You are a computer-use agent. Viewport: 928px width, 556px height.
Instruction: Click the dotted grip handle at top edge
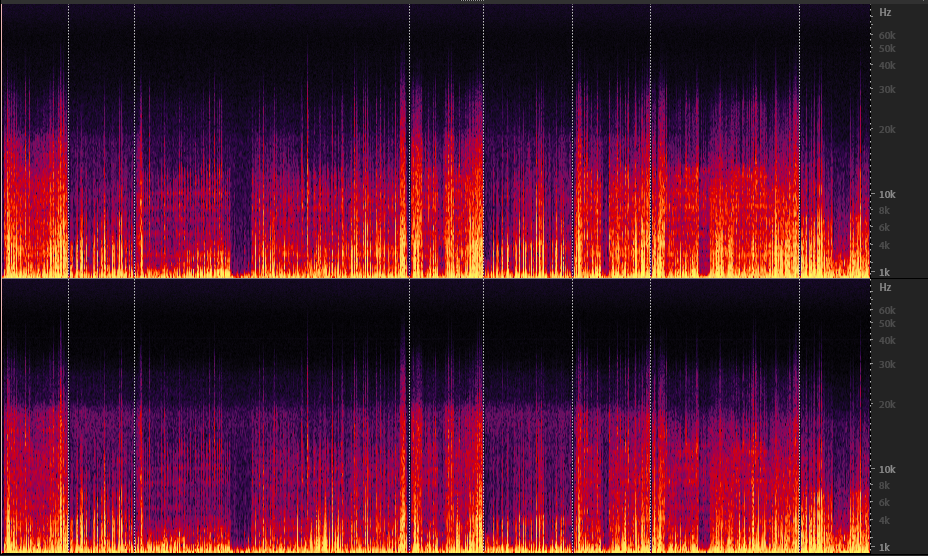(472, 1)
